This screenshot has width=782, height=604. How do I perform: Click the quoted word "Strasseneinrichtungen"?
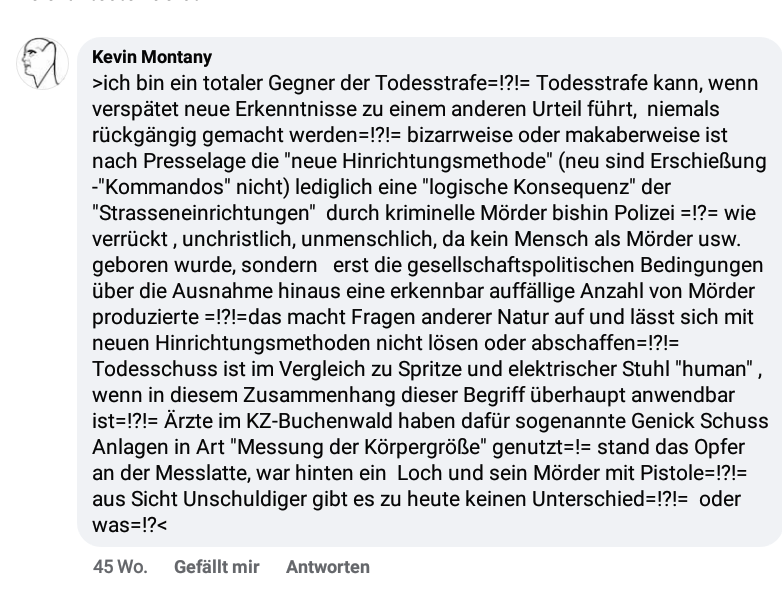(x=204, y=213)
